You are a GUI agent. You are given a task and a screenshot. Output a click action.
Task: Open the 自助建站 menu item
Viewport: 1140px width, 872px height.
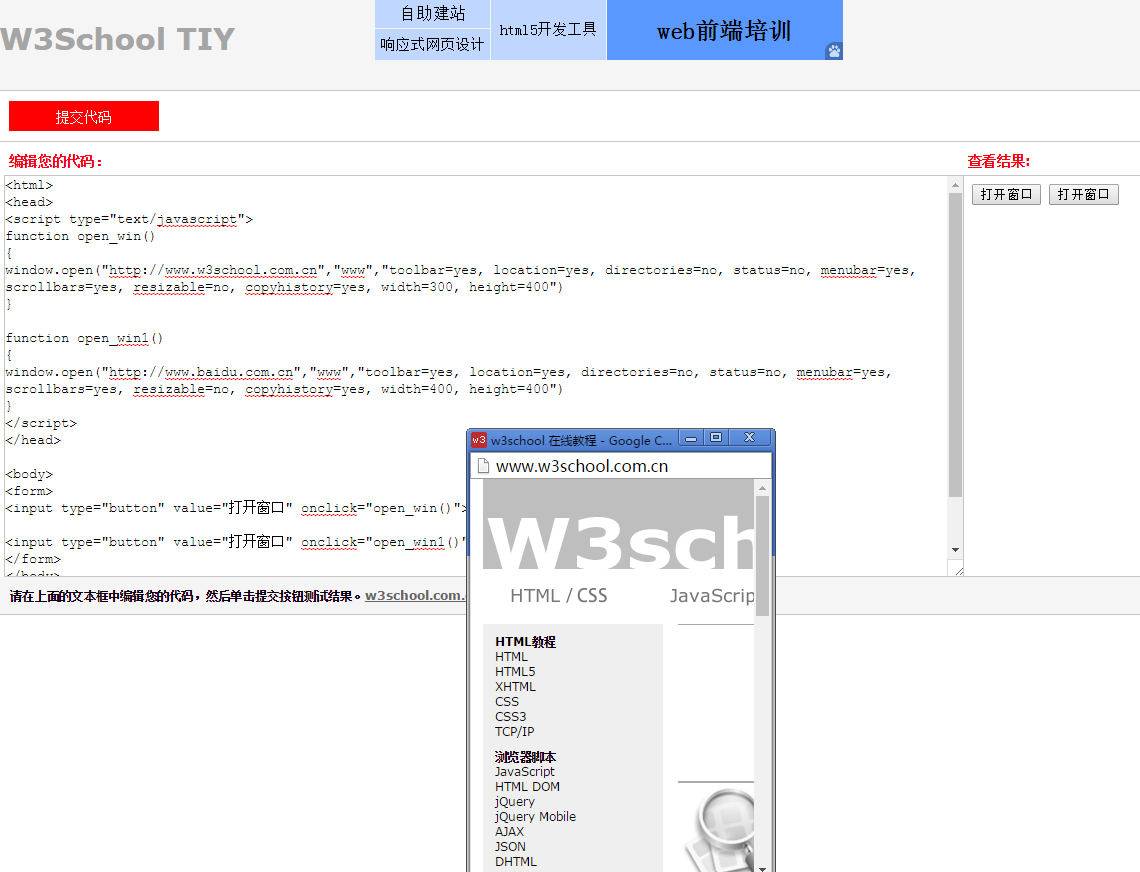[431, 14]
